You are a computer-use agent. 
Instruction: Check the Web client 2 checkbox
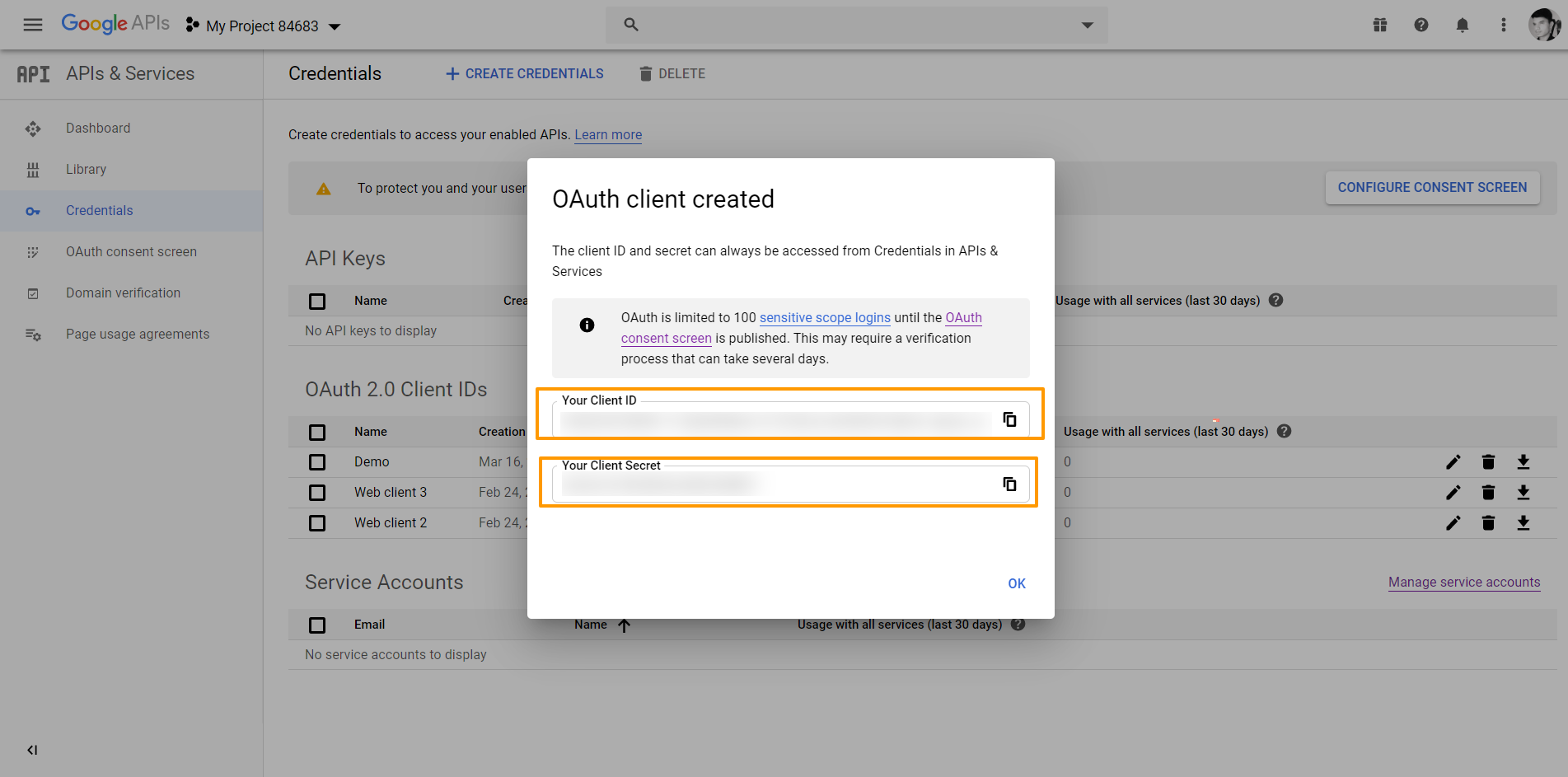pos(317,523)
